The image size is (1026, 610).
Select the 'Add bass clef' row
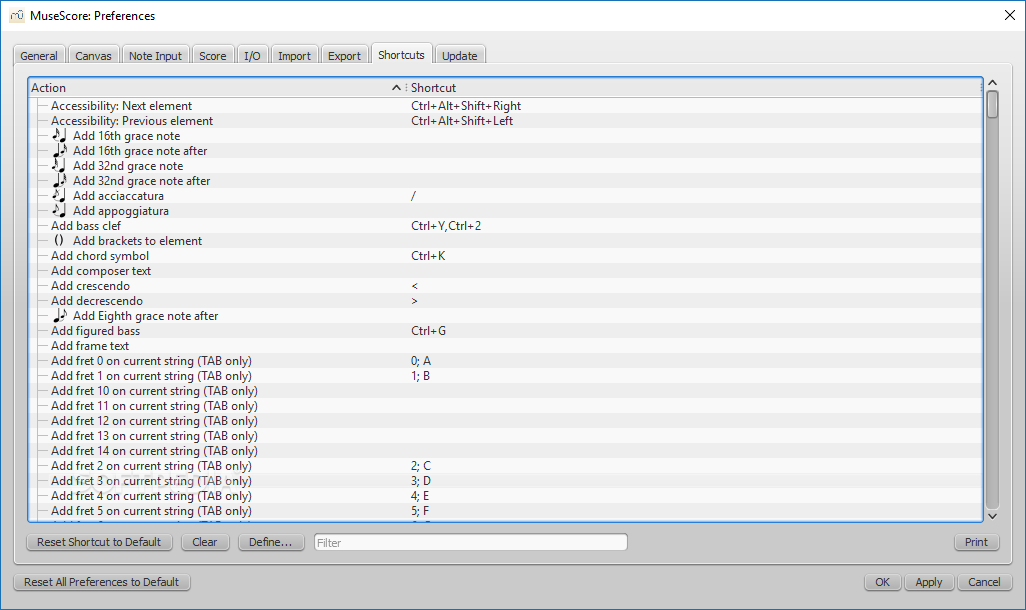tap(505, 226)
